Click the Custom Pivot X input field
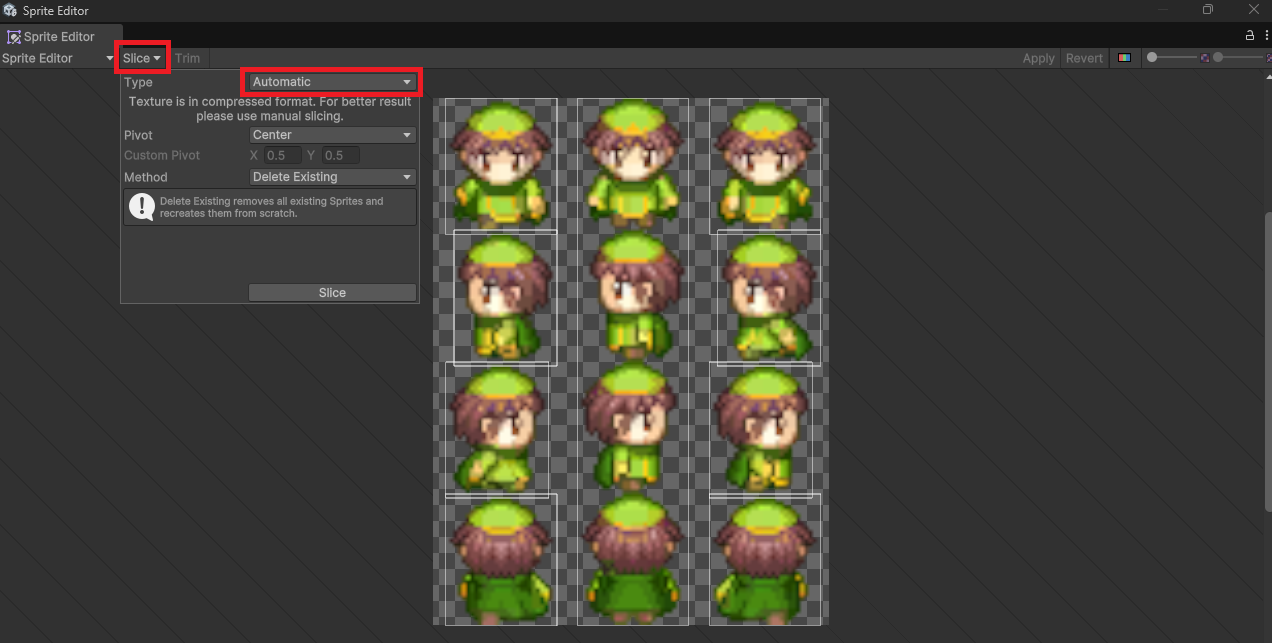 pos(278,155)
